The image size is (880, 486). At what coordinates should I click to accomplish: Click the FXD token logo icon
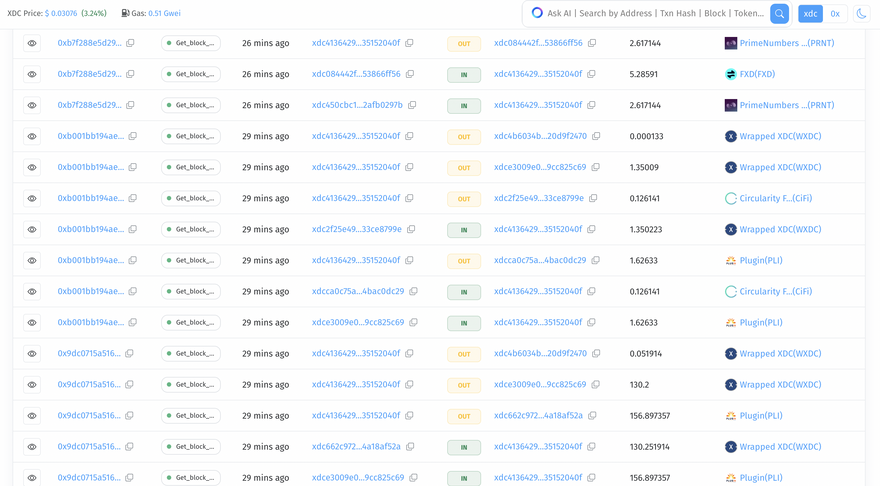[731, 75]
